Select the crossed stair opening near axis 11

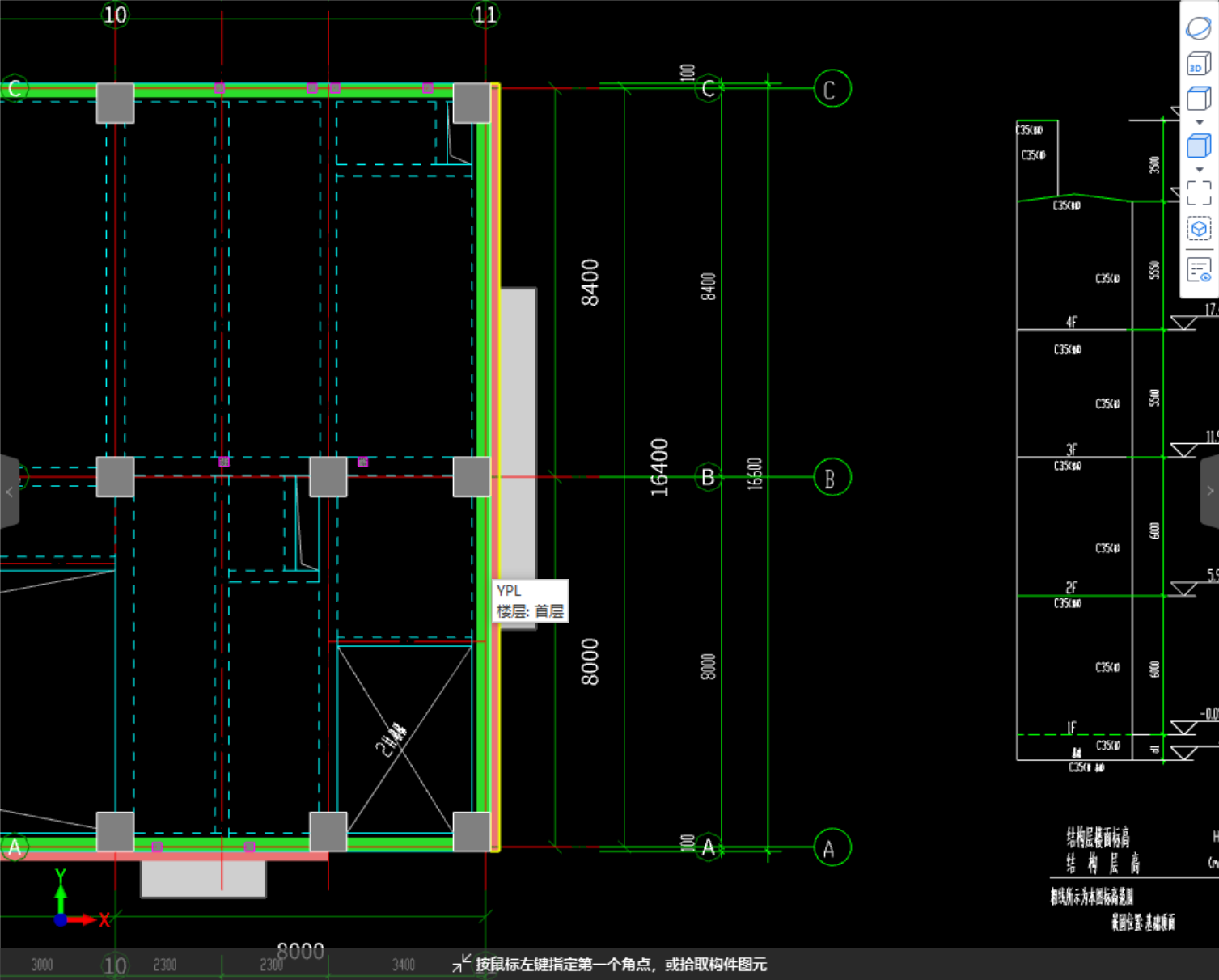(404, 739)
